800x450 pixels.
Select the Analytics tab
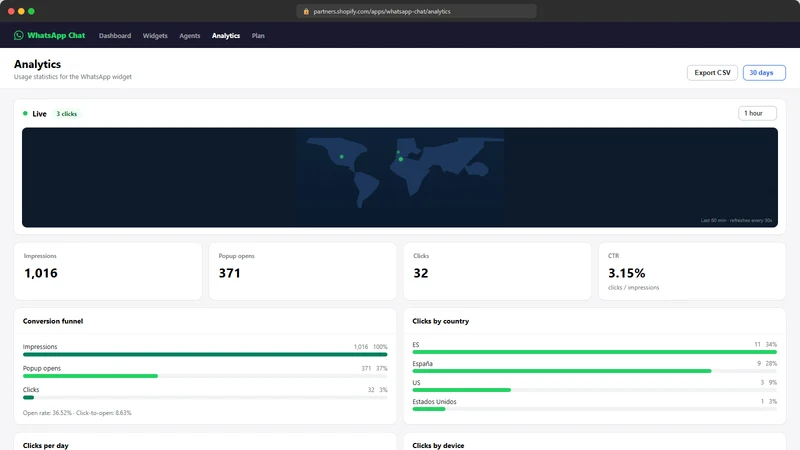point(226,36)
